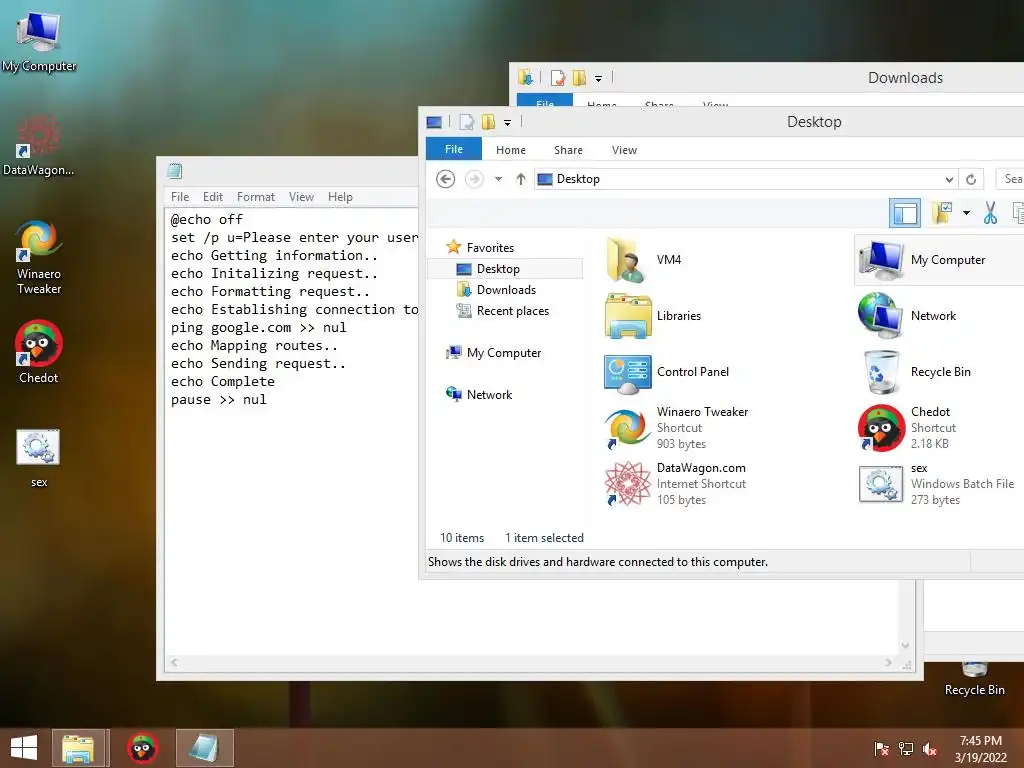
Task: Select VM4 user folder item
Action: 643,260
